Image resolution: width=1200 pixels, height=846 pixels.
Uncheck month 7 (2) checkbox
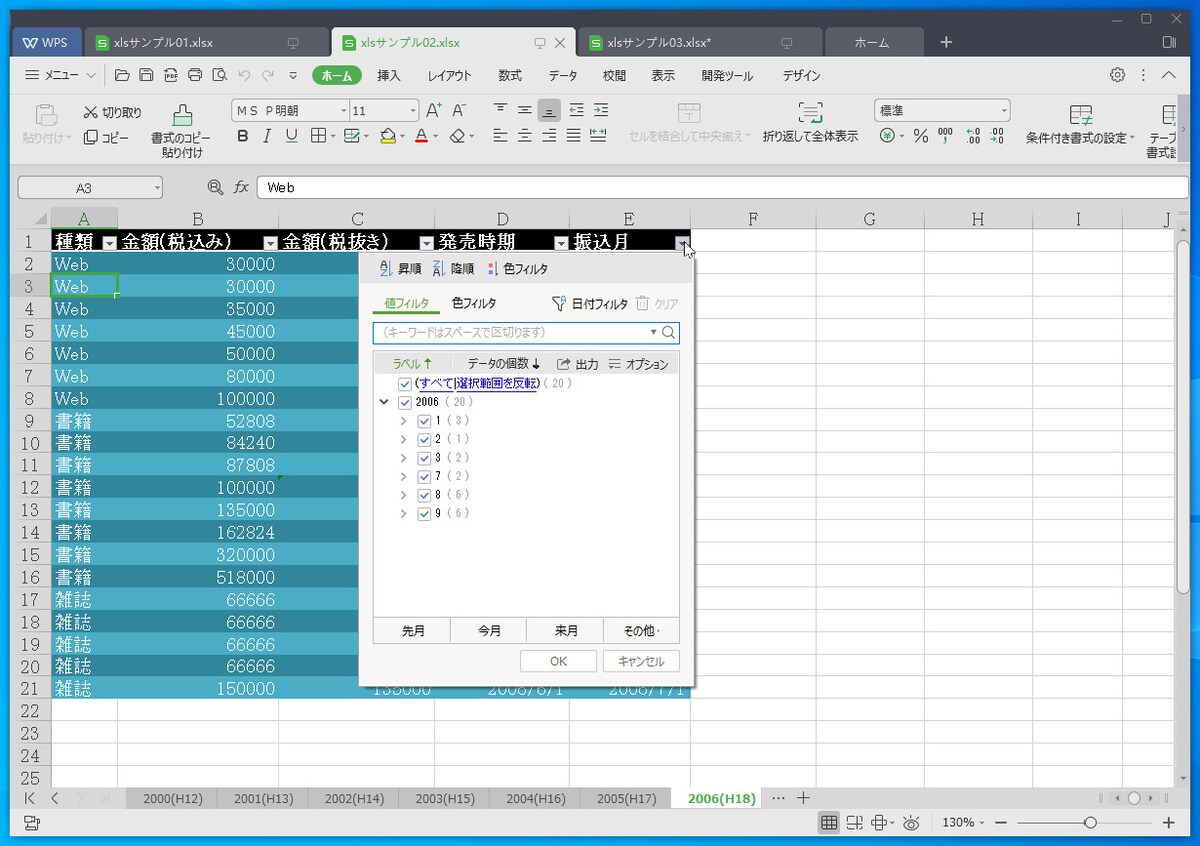tap(424, 477)
